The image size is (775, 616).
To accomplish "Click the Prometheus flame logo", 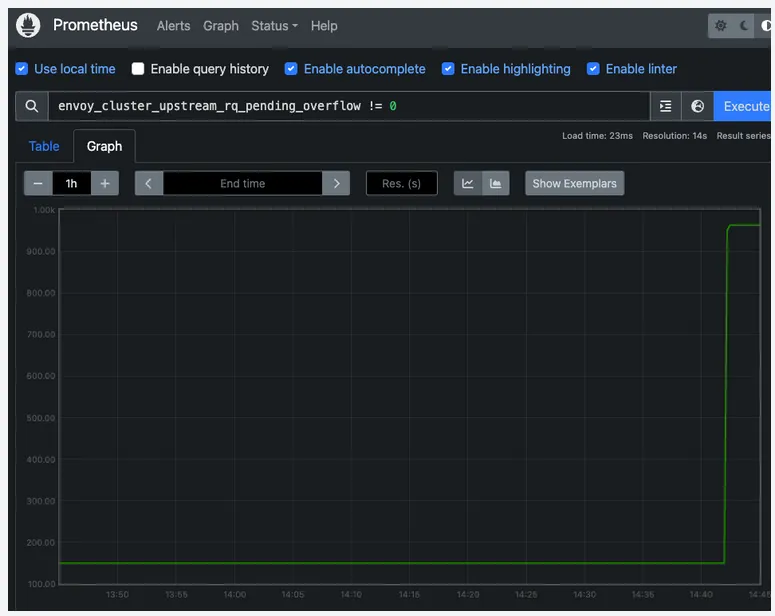I will pos(29,26).
